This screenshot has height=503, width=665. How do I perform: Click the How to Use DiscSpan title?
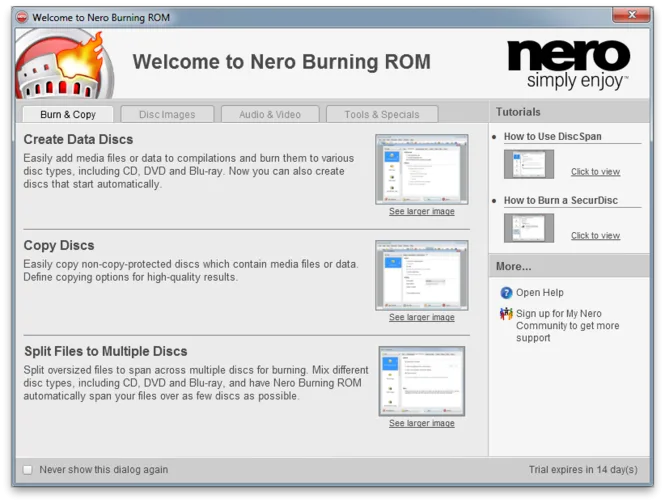[553, 137]
